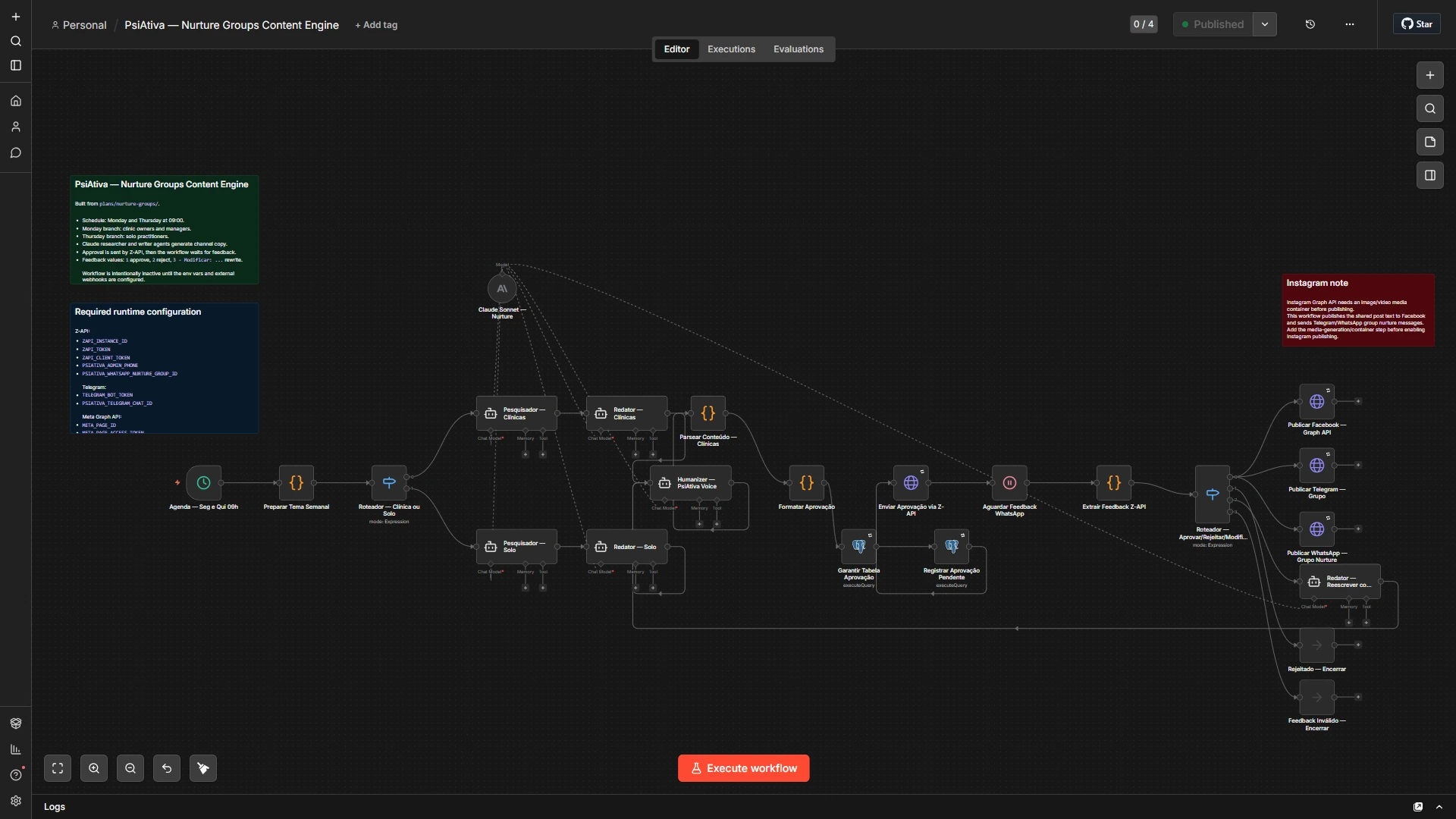Select the Redator Reescrever agent node

(1340, 582)
